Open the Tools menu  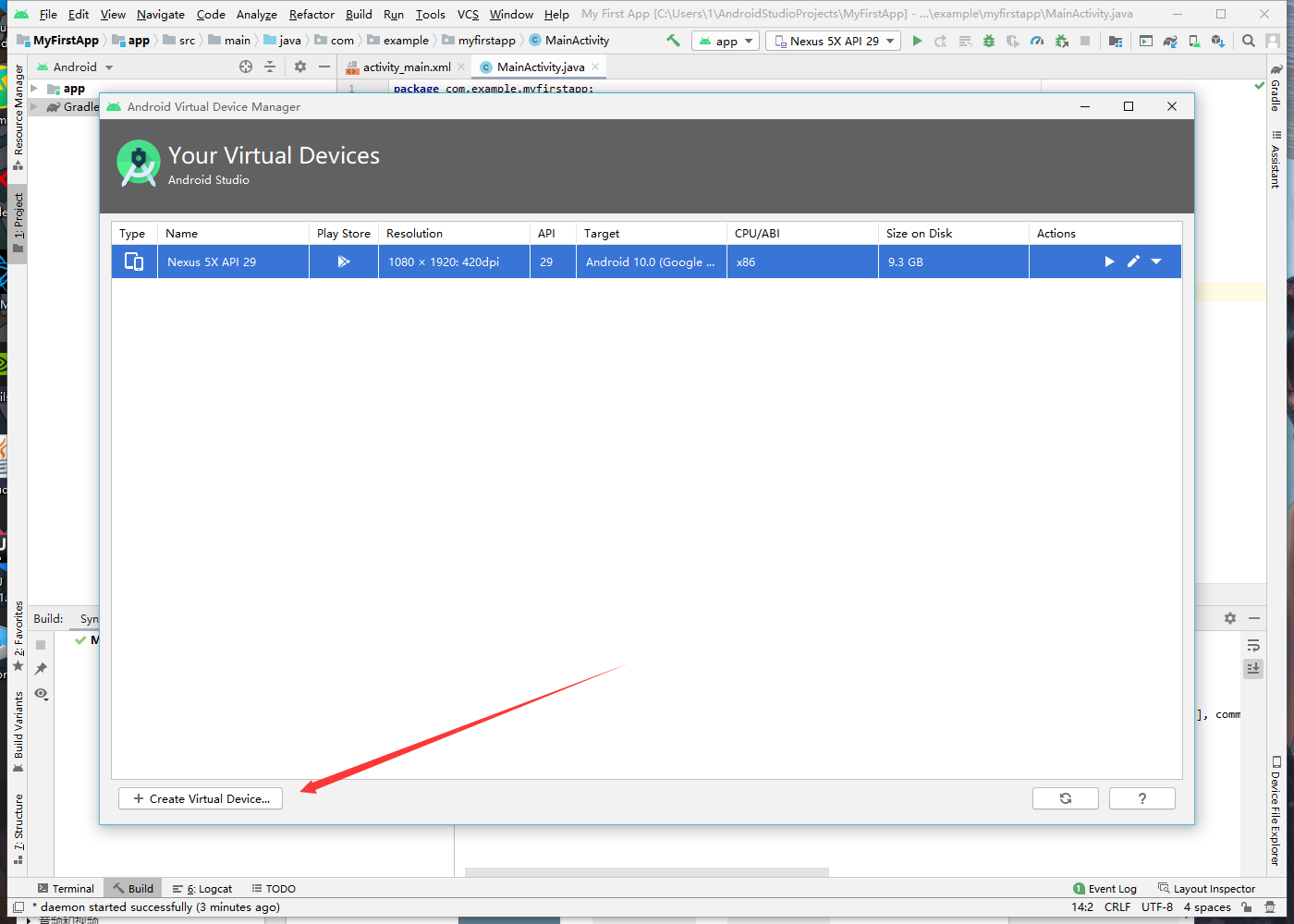pyautogui.click(x=430, y=14)
